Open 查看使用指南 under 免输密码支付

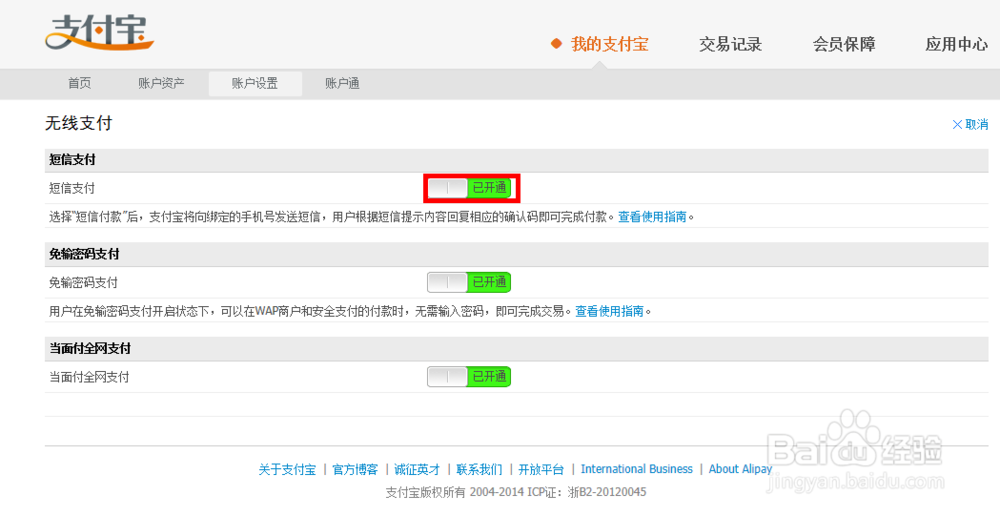point(610,311)
